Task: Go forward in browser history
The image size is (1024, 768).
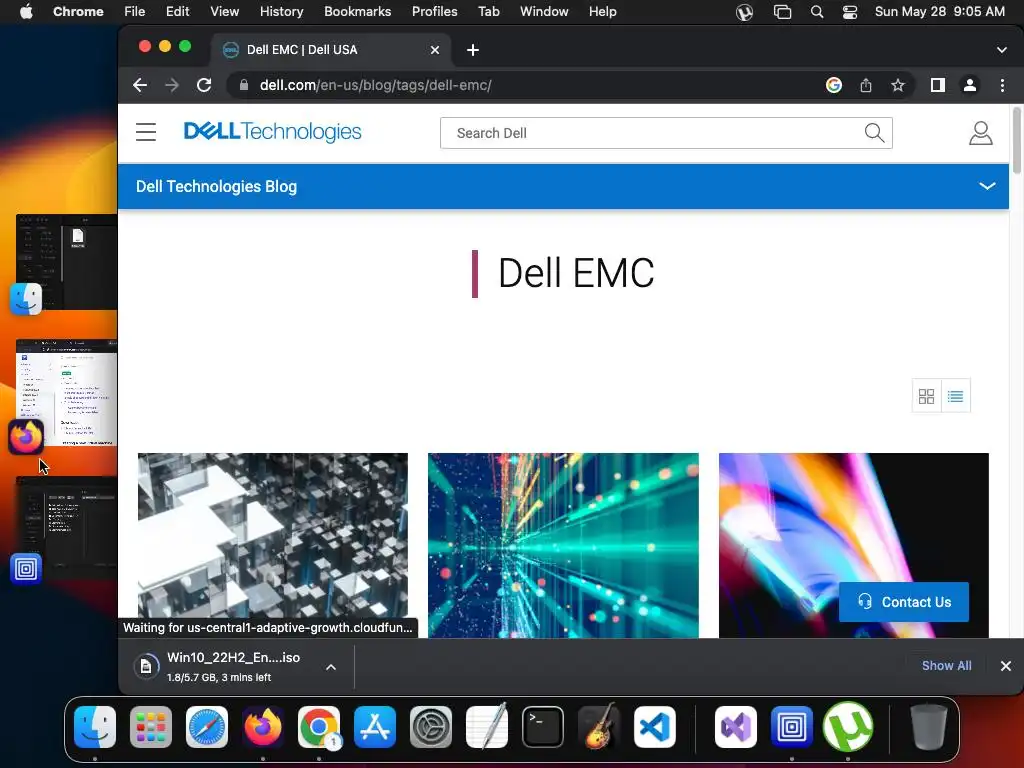Action: pos(172,85)
